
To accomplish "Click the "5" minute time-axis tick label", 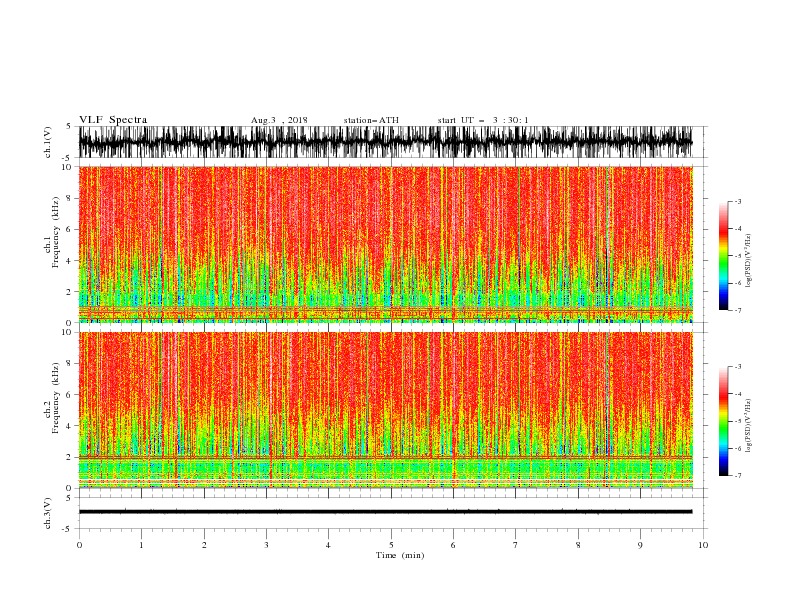I will pos(391,545).
